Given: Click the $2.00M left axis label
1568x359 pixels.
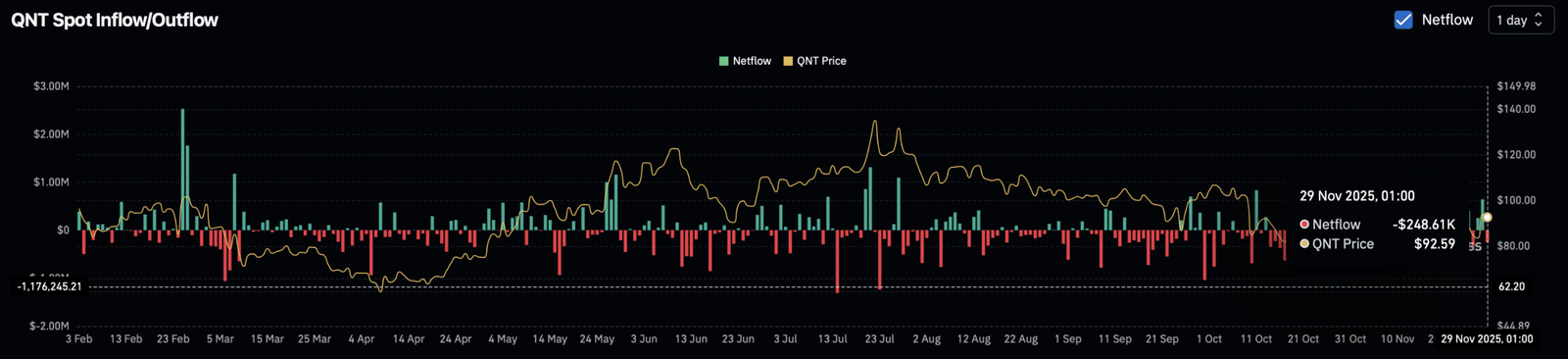Looking at the screenshot, I should tap(51, 134).
